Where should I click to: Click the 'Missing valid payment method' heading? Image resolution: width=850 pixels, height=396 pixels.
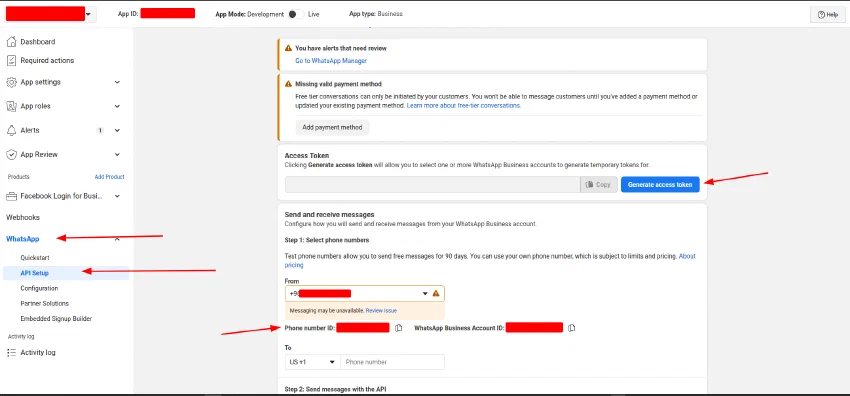338,84
